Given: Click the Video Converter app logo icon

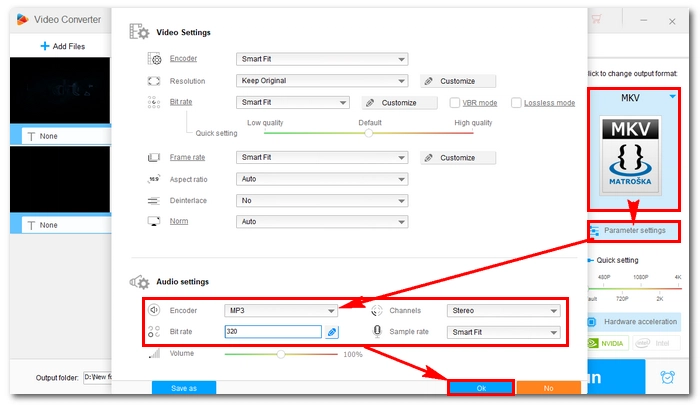Looking at the screenshot, I should pos(22,19).
